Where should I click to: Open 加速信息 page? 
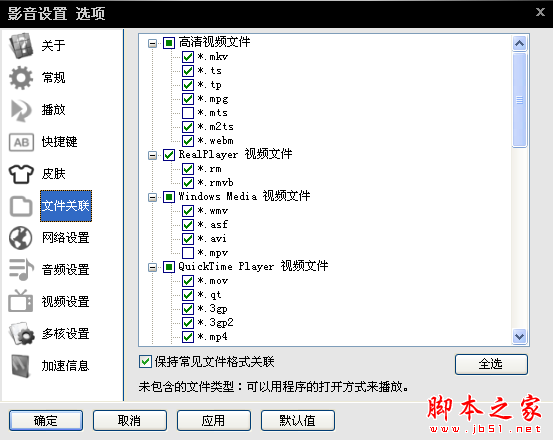pyautogui.click(x=66, y=366)
